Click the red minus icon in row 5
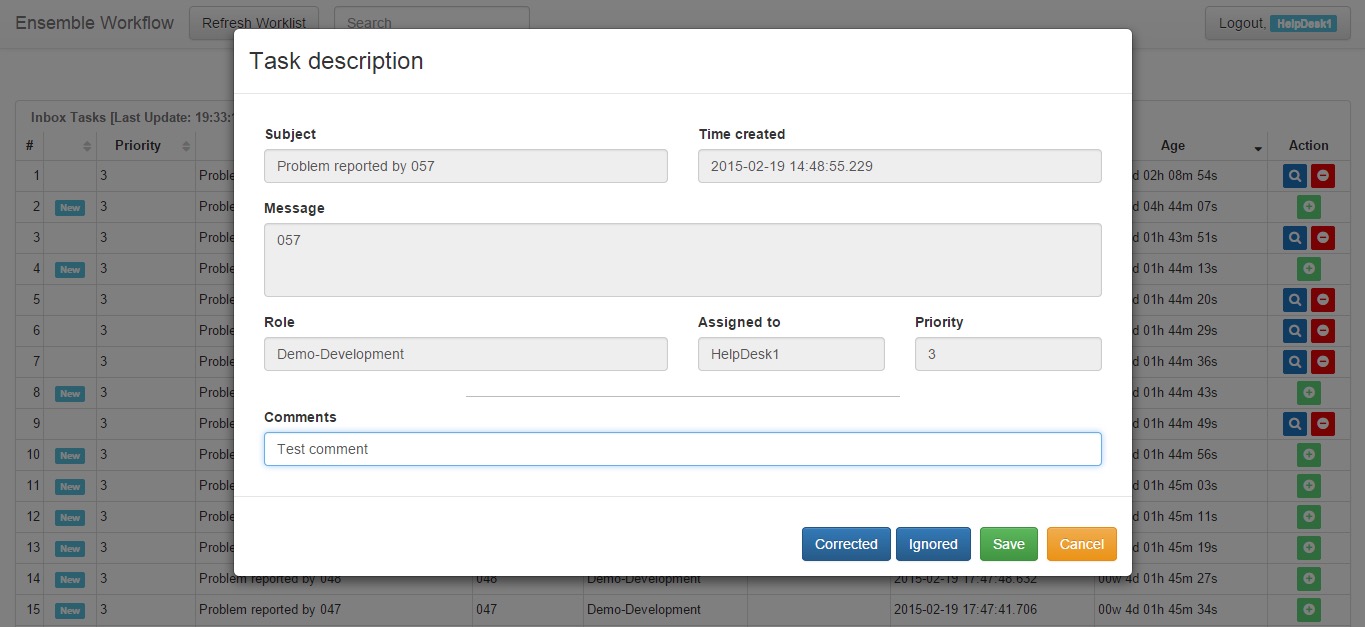 tap(1323, 300)
